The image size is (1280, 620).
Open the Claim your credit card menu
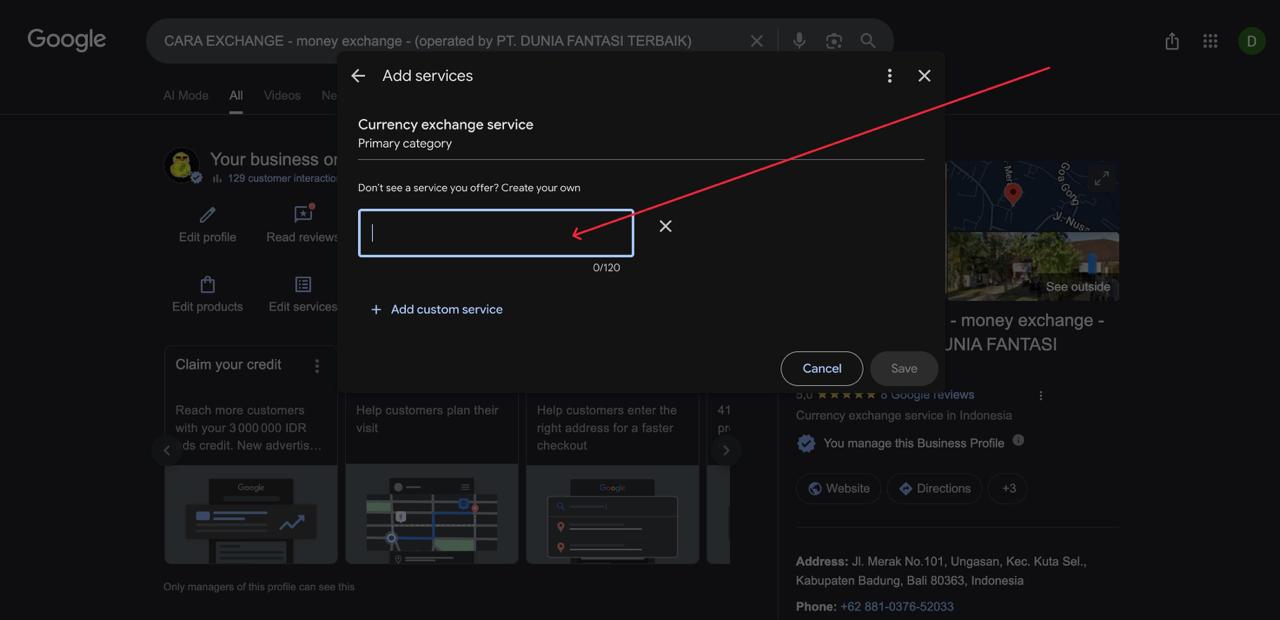click(x=317, y=366)
